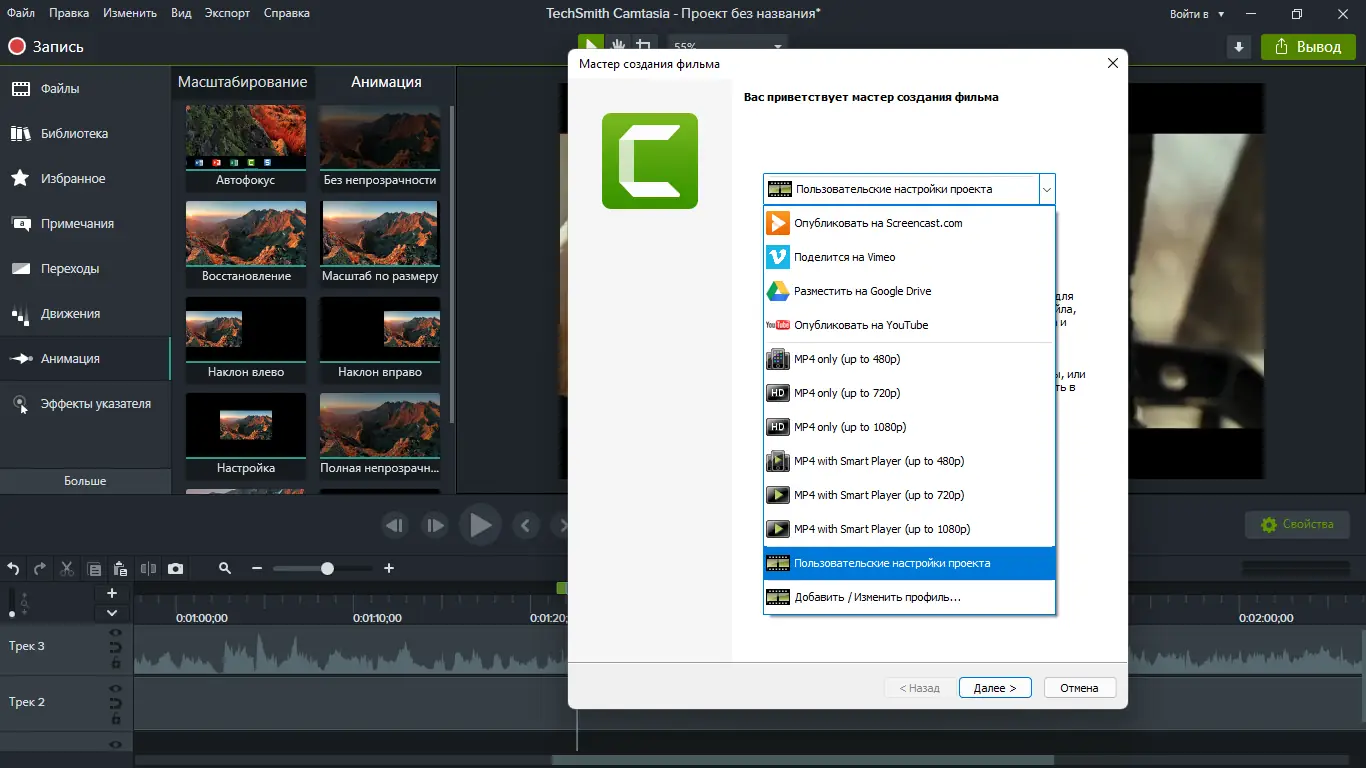Click Далее > in the wizard
This screenshot has width=1366, height=768.
(995, 688)
